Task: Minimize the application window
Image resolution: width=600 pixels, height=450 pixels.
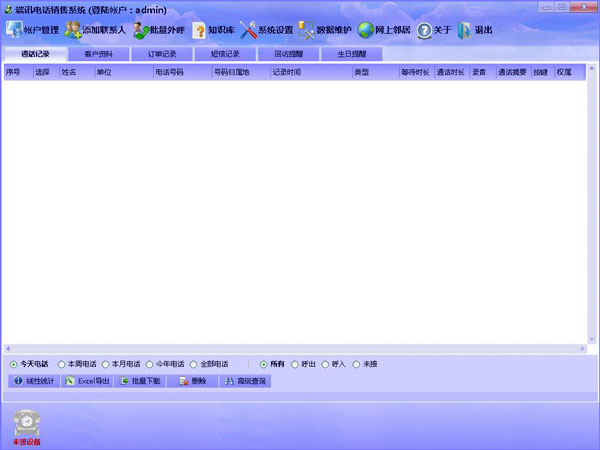Action: [546, 7]
